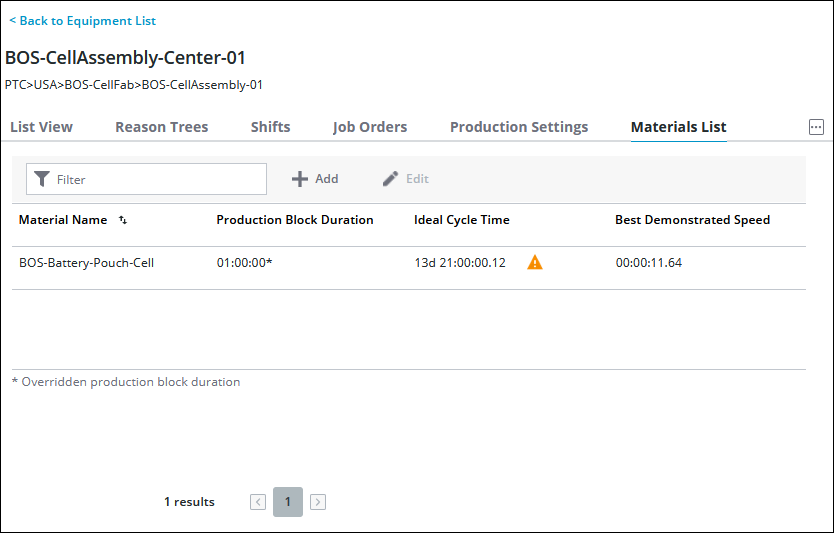834x533 pixels.
Task: Open the Production Settings tab
Action: [519, 127]
